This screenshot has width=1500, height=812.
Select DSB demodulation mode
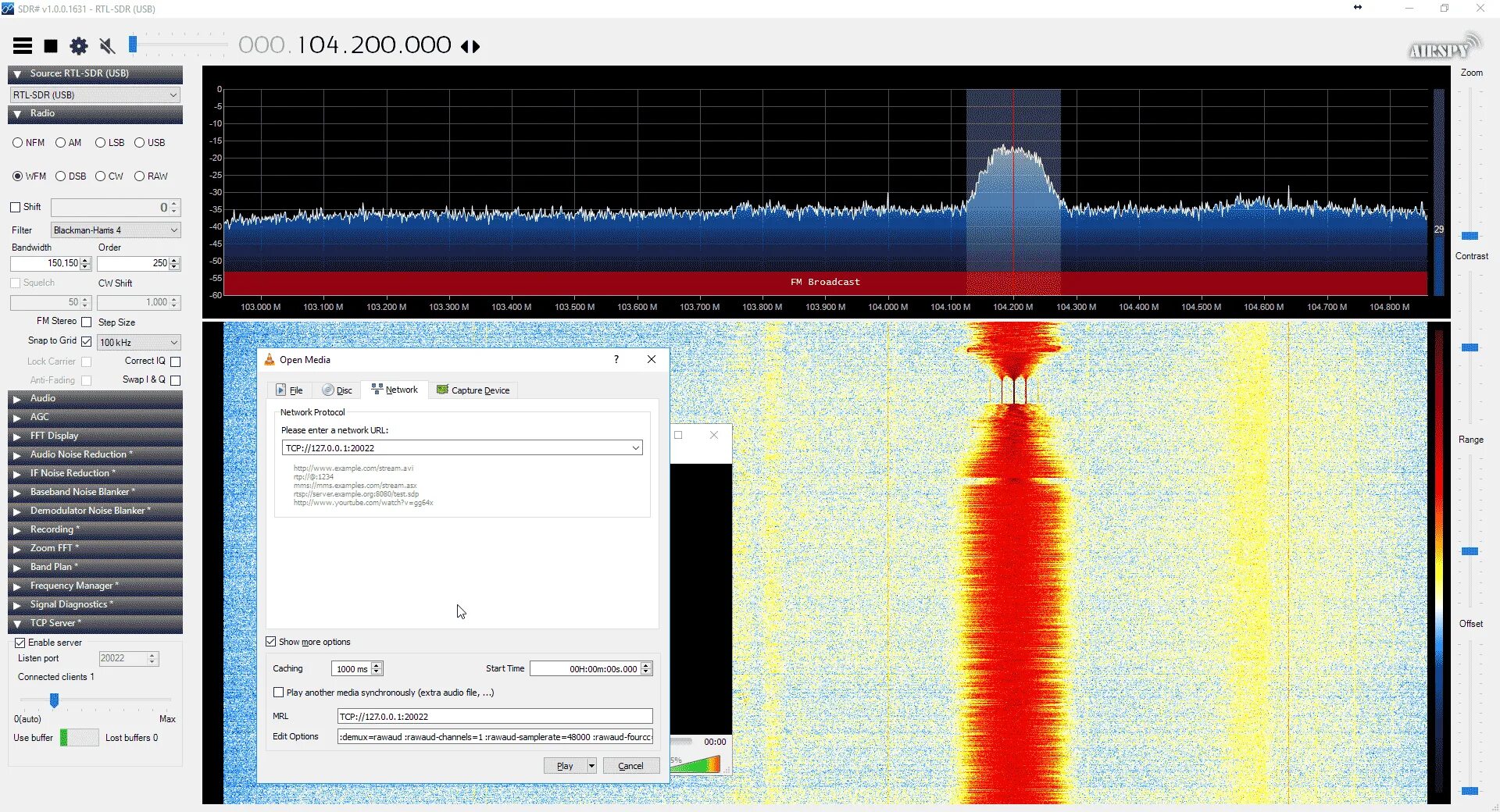[x=70, y=176]
